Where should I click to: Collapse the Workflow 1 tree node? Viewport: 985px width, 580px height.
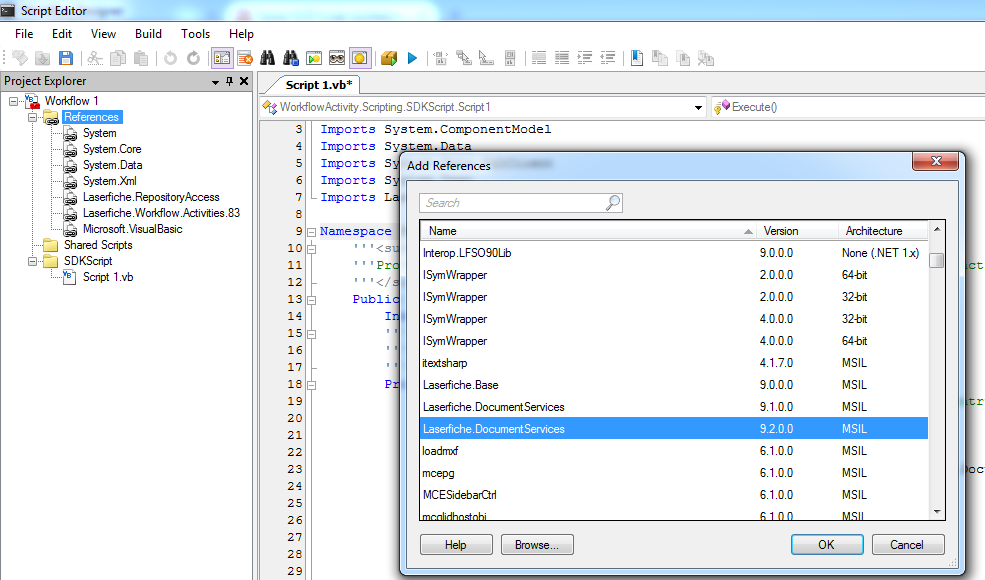point(13,101)
